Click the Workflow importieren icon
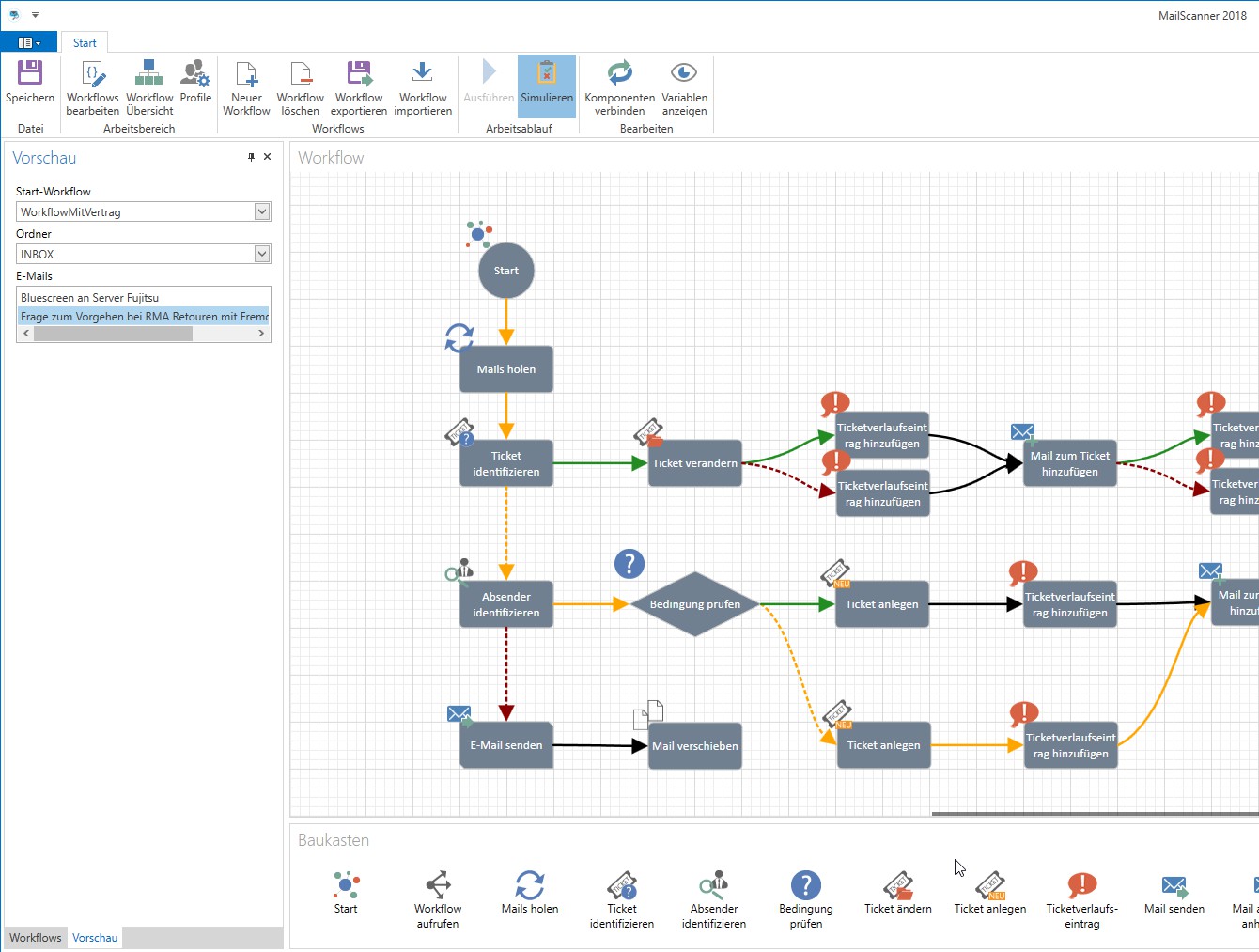Viewport: 1259px width, 952px height. (x=423, y=74)
